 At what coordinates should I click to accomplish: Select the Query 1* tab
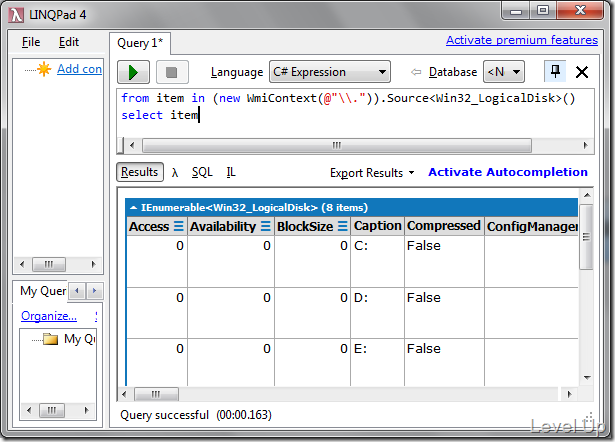140,43
